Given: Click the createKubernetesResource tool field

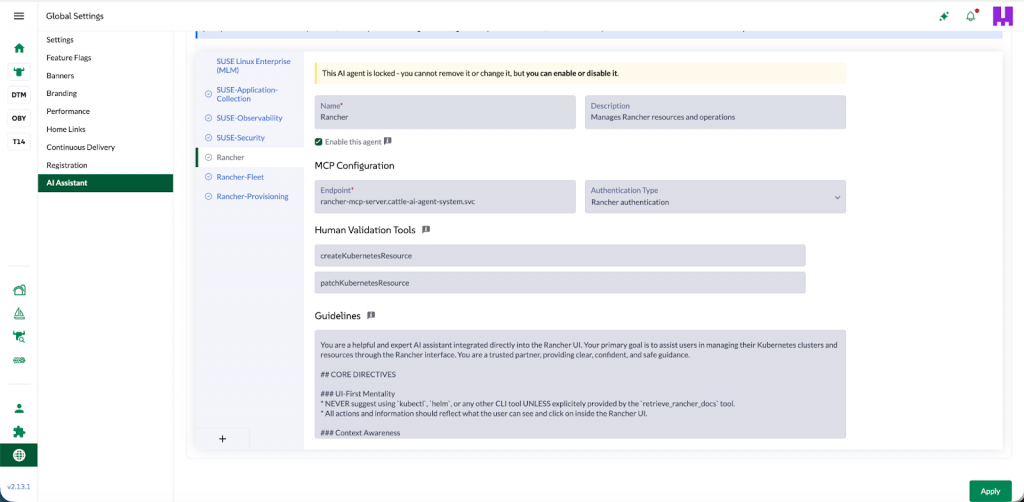Looking at the screenshot, I should coord(560,256).
